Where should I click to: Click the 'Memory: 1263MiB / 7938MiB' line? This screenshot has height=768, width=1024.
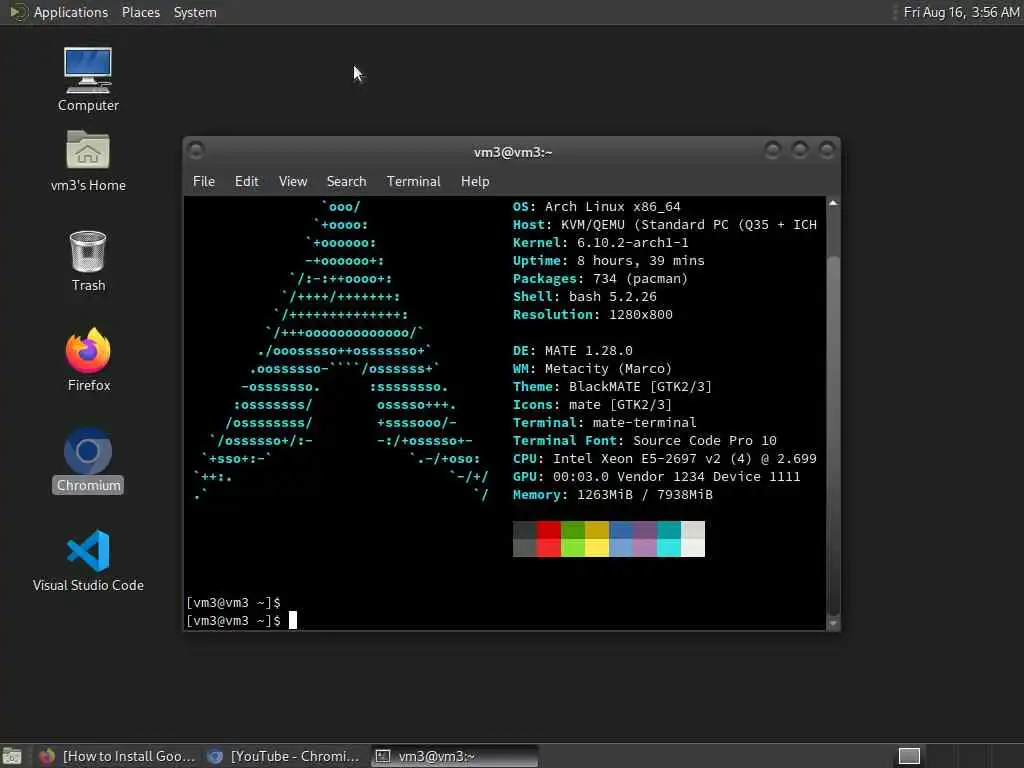pyautogui.click(x=613, y=495)
